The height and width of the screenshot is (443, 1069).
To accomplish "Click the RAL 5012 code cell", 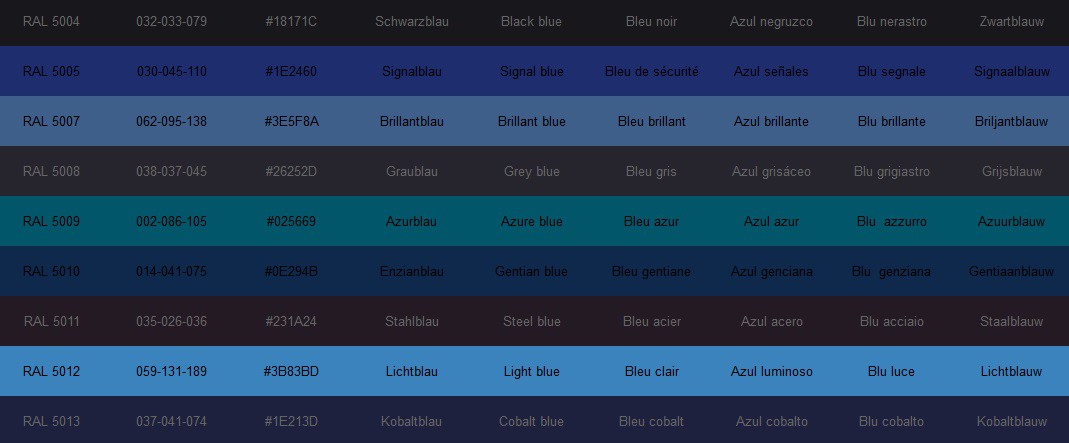I will point(51,372).
